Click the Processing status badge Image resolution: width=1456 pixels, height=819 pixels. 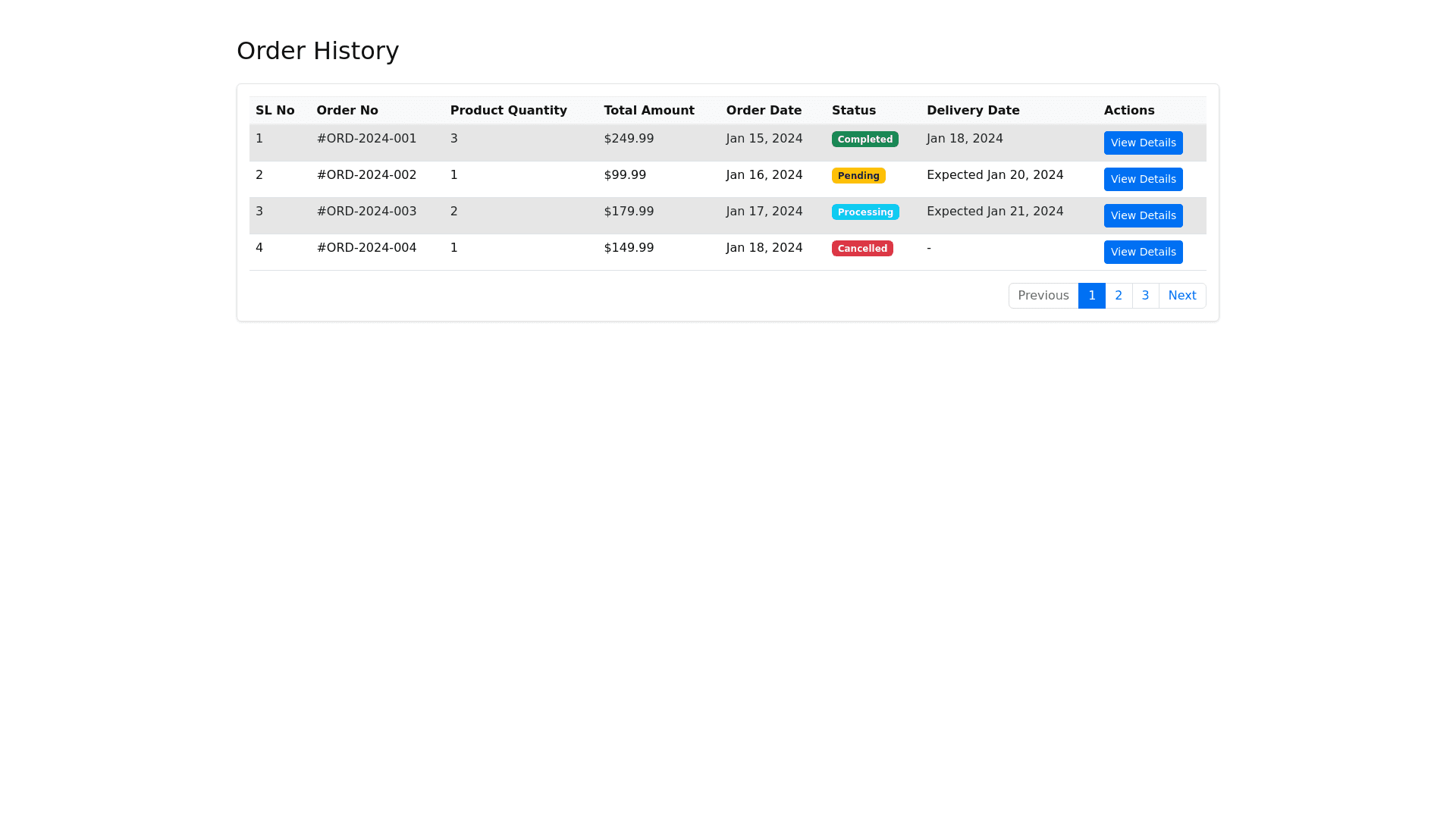864,212
